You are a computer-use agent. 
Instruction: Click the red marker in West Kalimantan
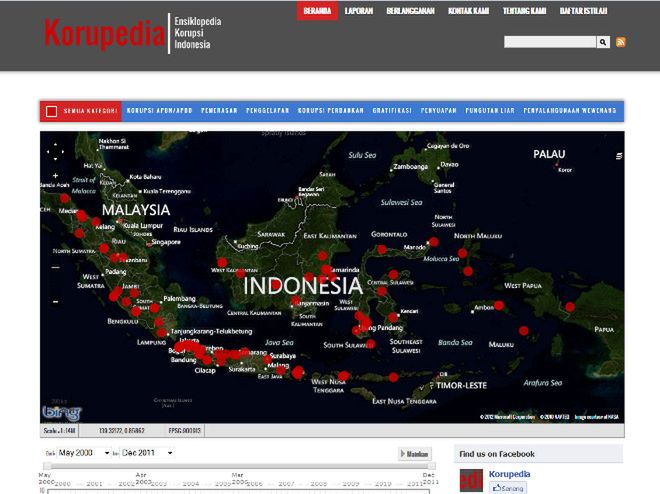[x=222, y=263]
